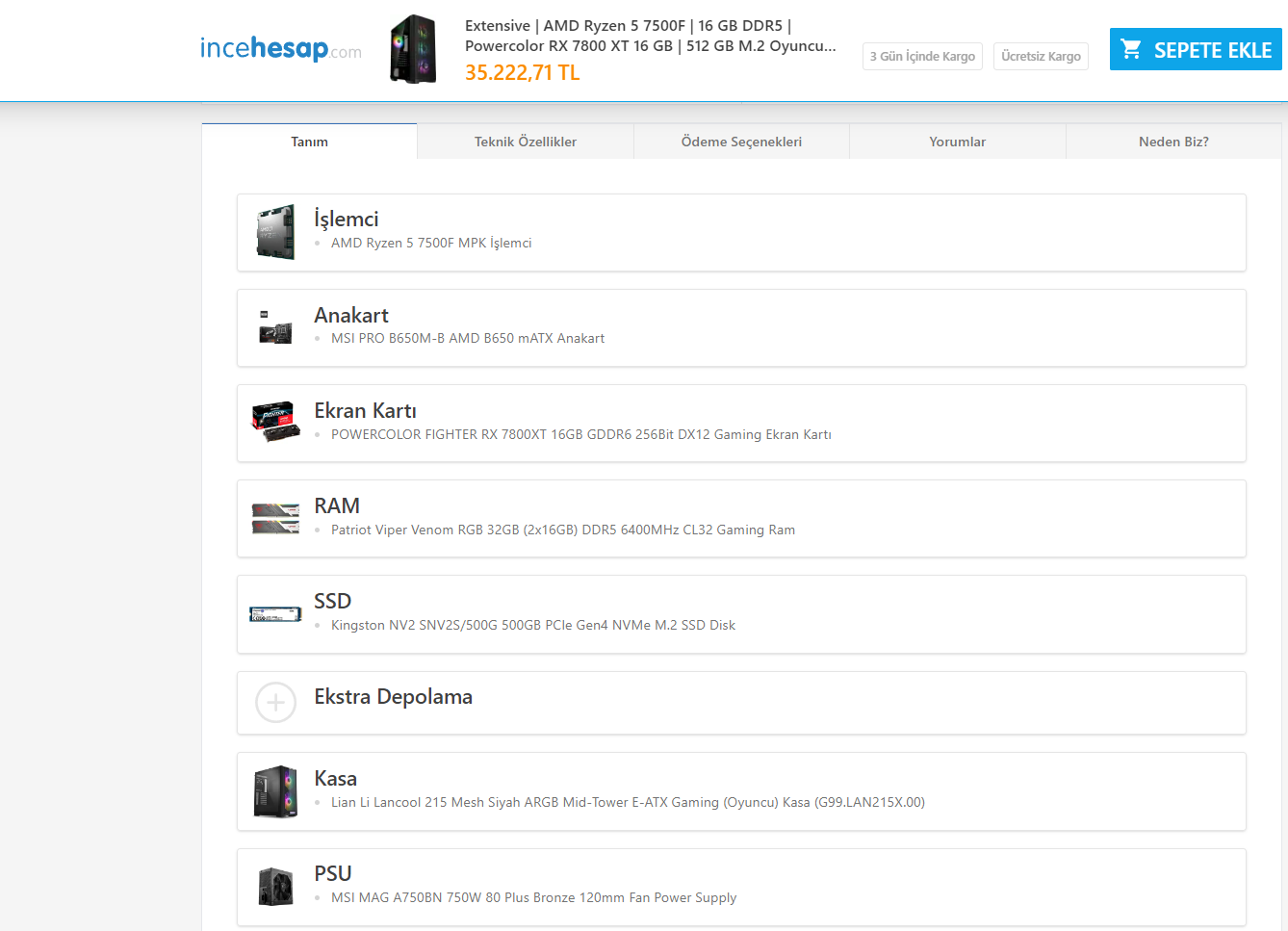Click the Extensive AMD Ryzen product title
The height and width of the screenshot is (931, 1288).
(x=651, y=36)
